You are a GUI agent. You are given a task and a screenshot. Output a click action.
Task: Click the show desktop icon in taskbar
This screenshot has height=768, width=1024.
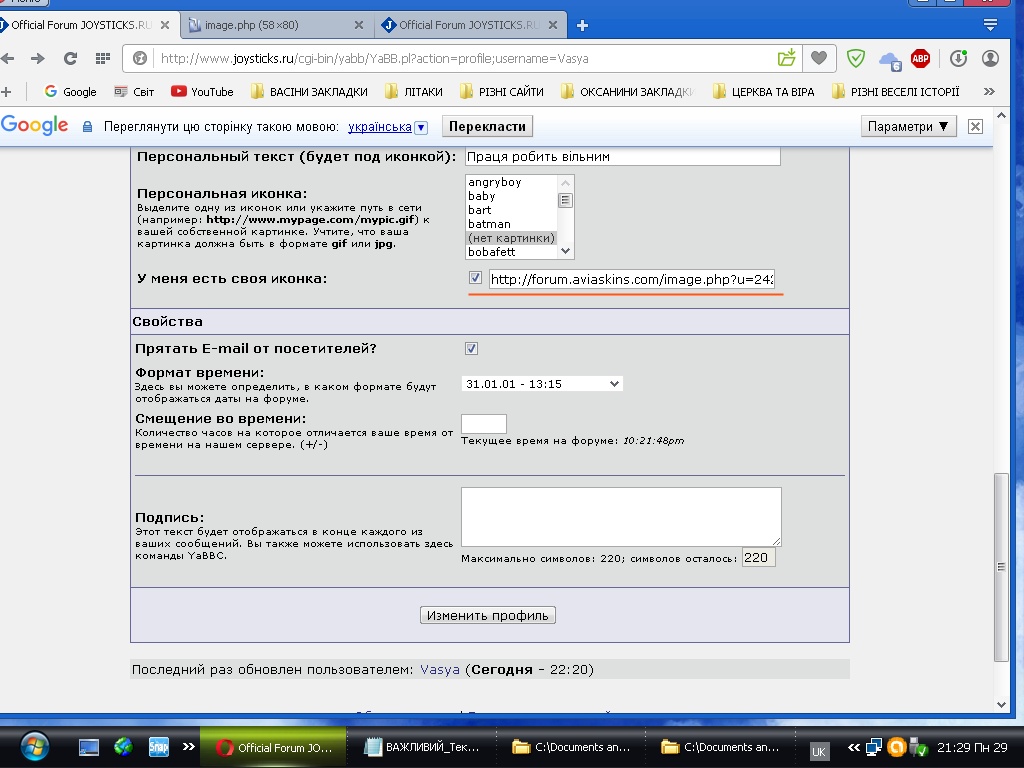coord(89,747)
